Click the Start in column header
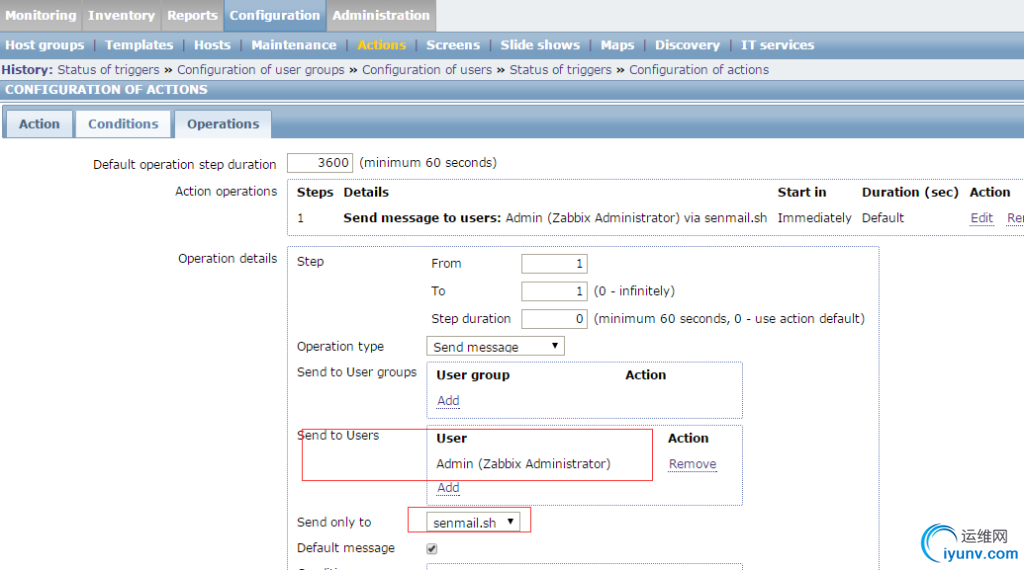 click(x=801, y=192)
